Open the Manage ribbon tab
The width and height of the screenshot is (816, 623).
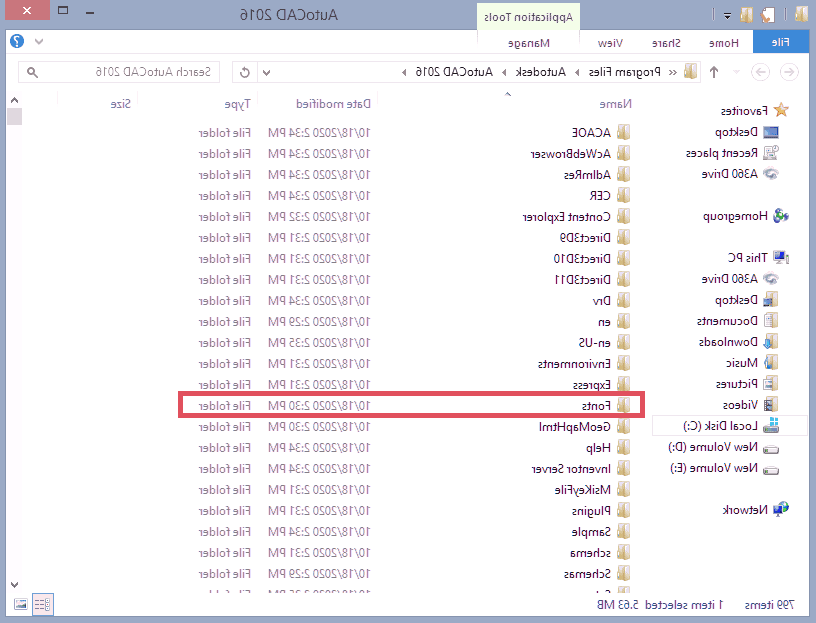coord(529,43)
